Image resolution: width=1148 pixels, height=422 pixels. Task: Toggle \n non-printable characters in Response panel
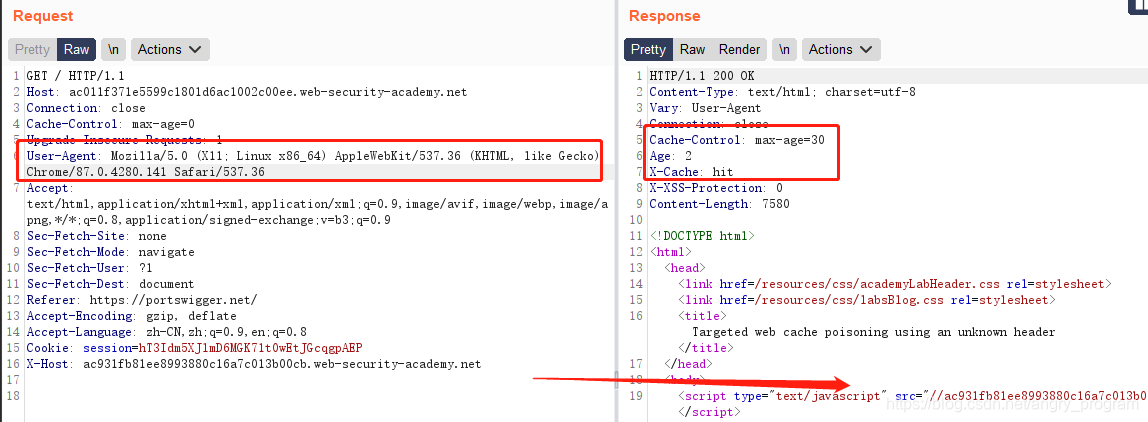point(784,49)
